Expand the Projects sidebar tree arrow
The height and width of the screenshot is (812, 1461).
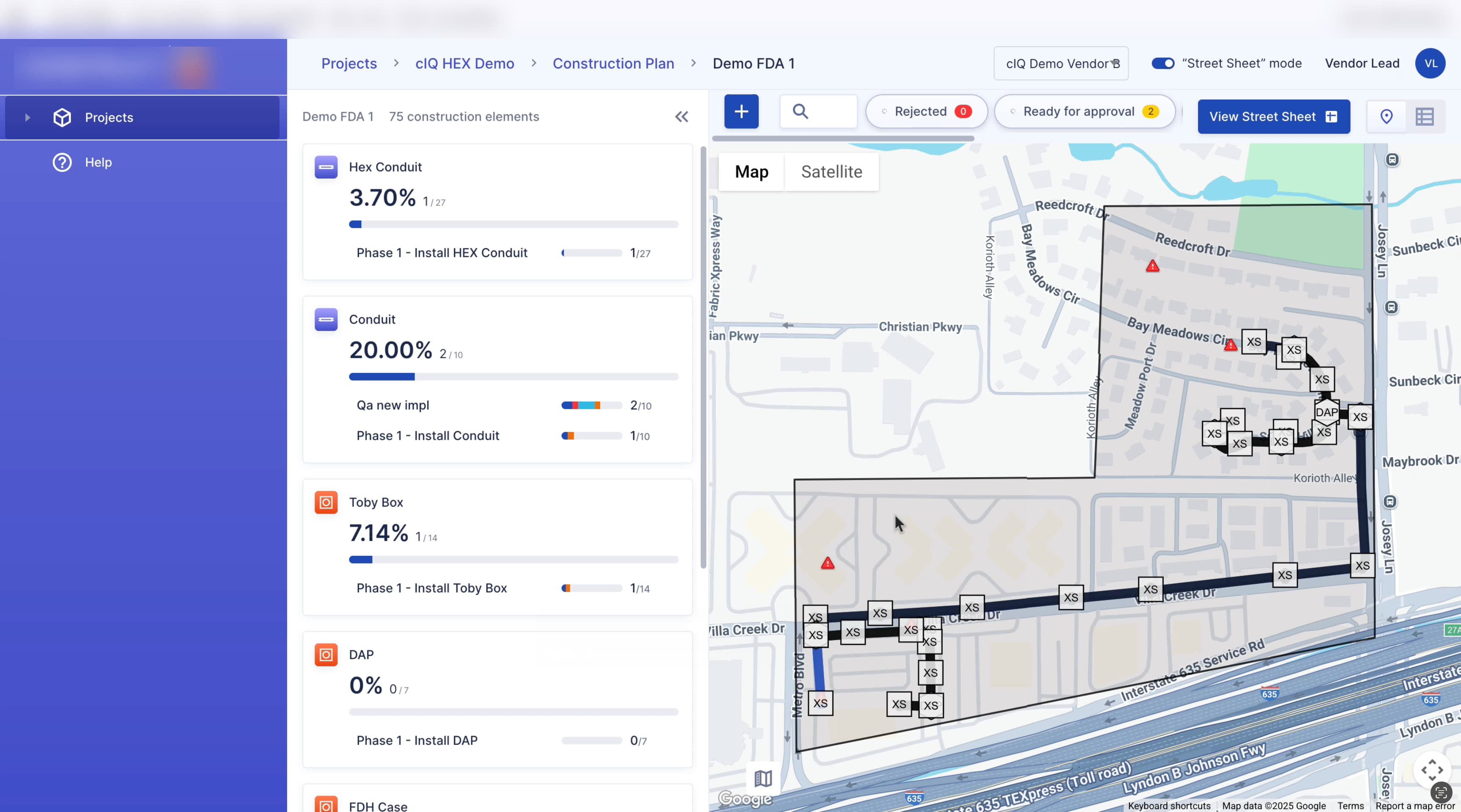[x=27, y=117]
